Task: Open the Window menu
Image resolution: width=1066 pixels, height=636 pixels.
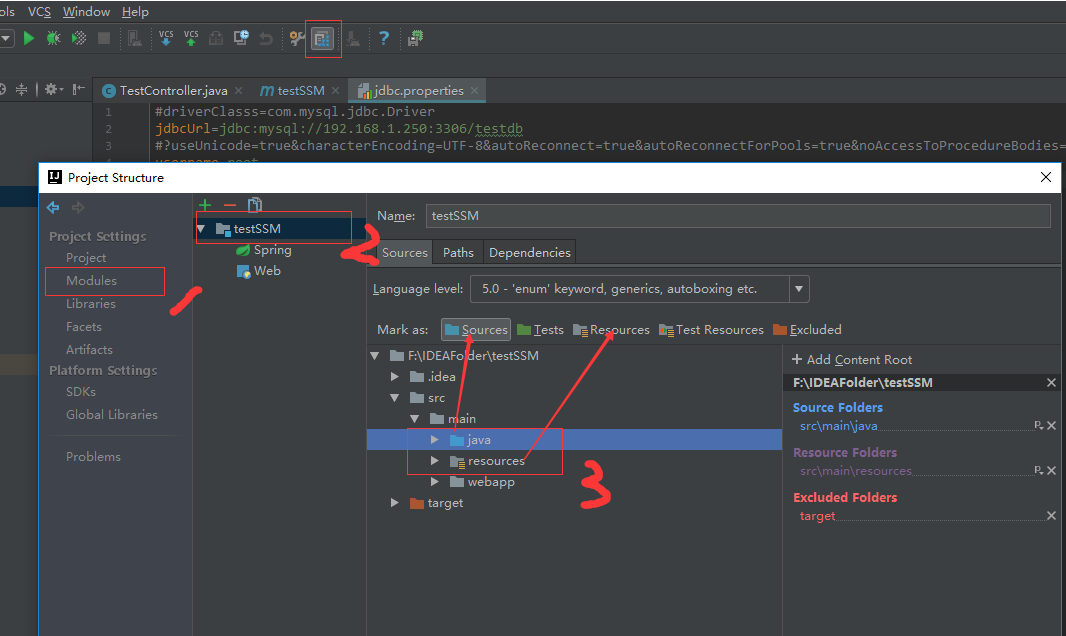Action: click(x=86, y=12)
